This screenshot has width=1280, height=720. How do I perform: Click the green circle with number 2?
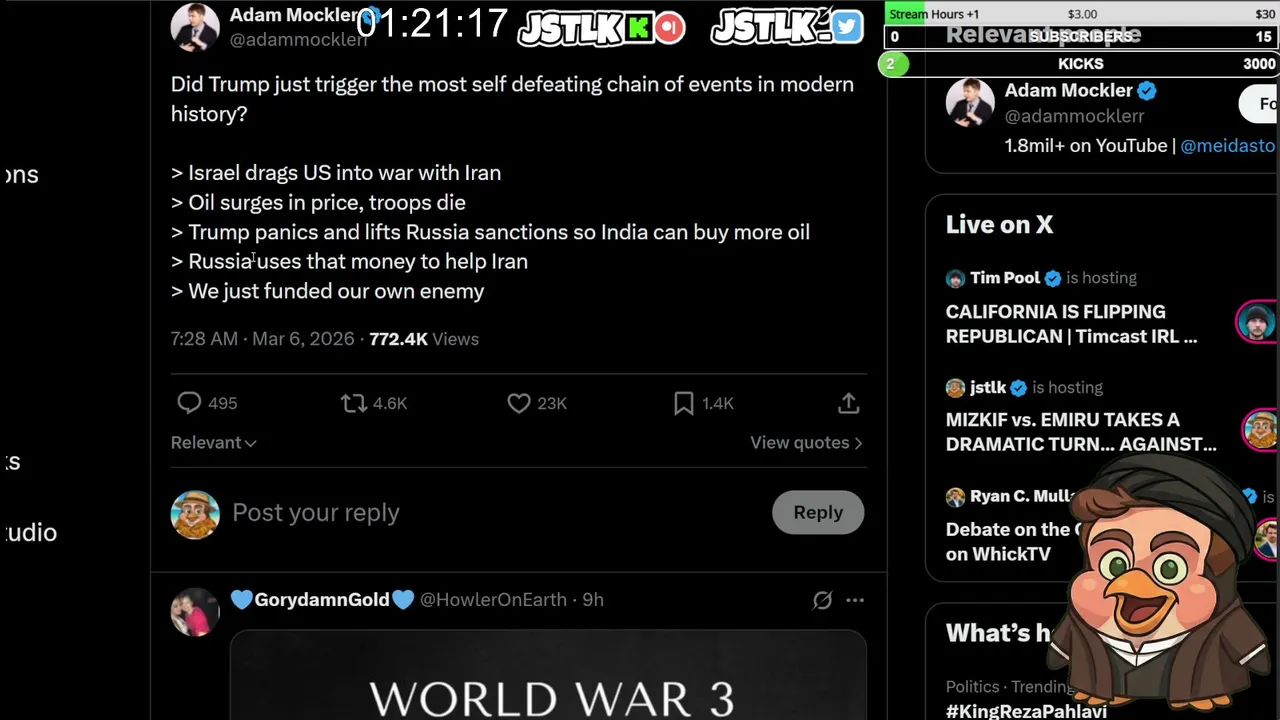[892, 64]
